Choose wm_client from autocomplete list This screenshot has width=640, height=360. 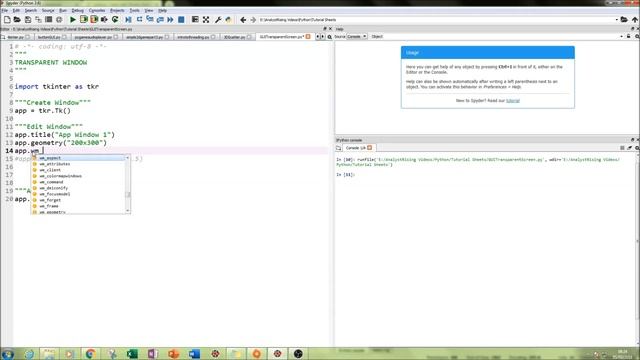tap(79, 170)
